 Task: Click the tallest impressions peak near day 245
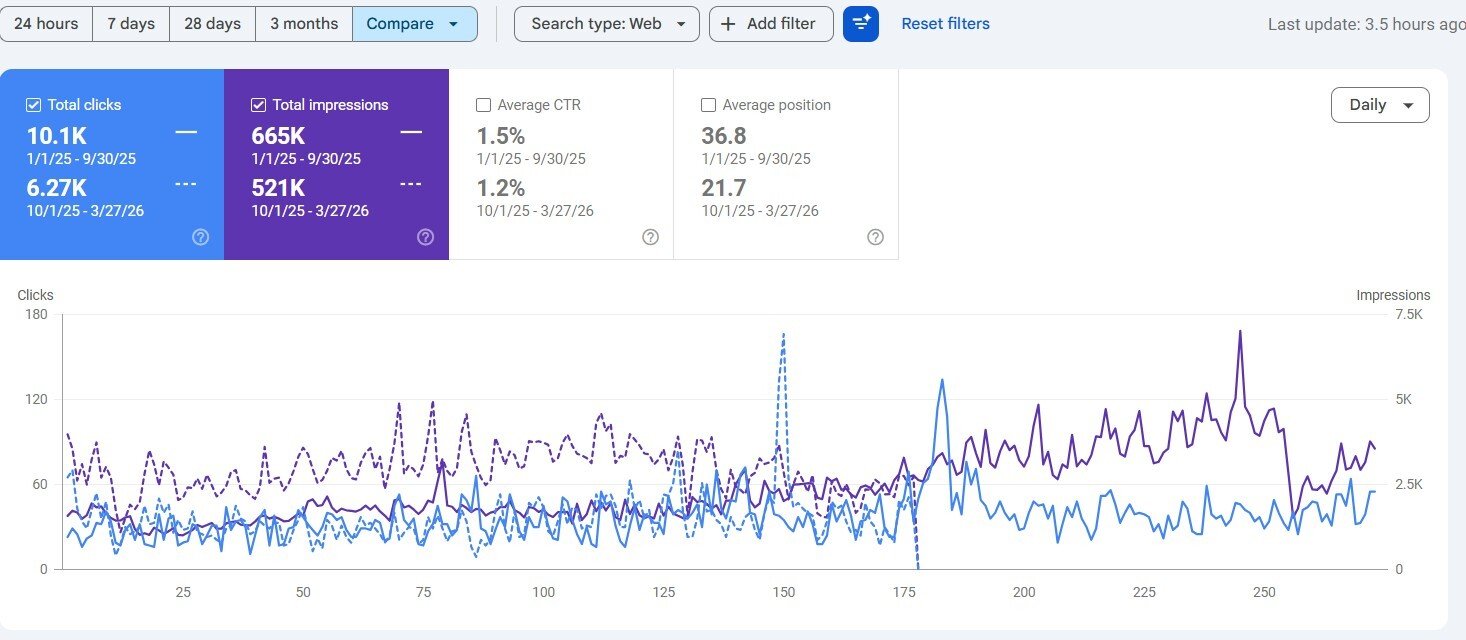[1240, 331]
